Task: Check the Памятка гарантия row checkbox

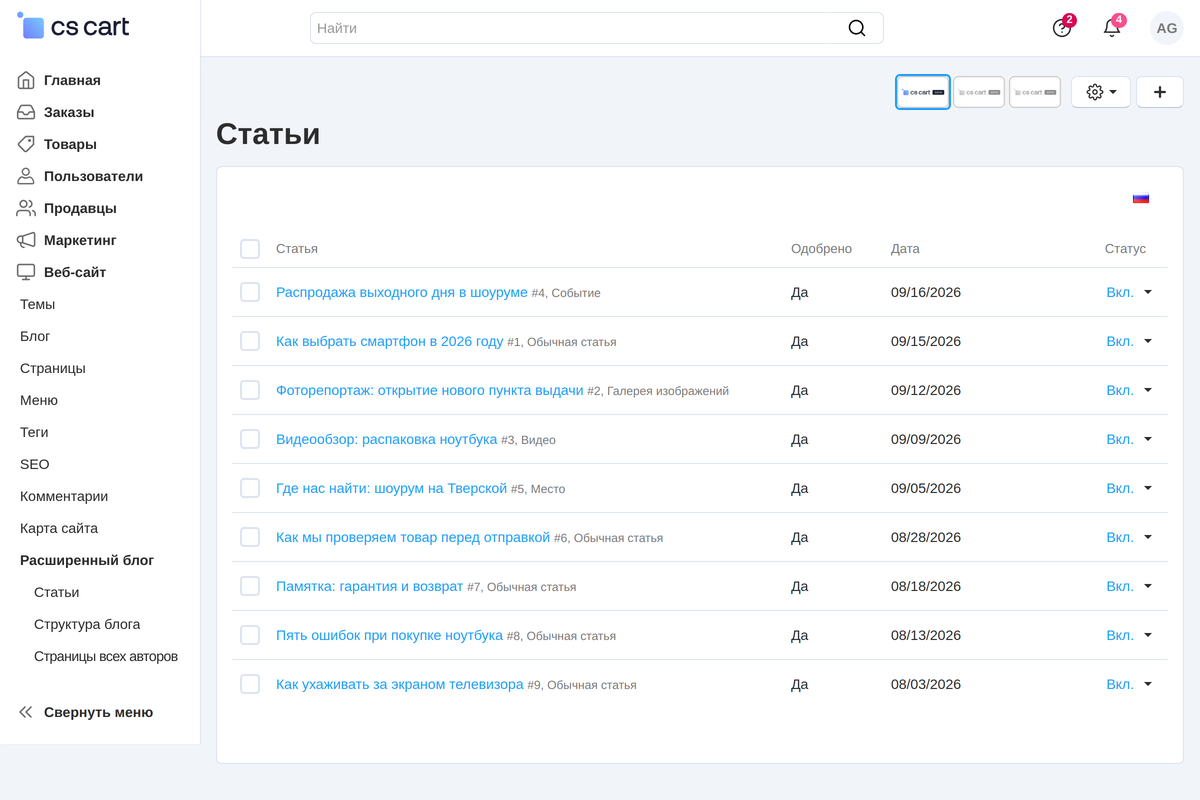Action: [x=250, y=586]
